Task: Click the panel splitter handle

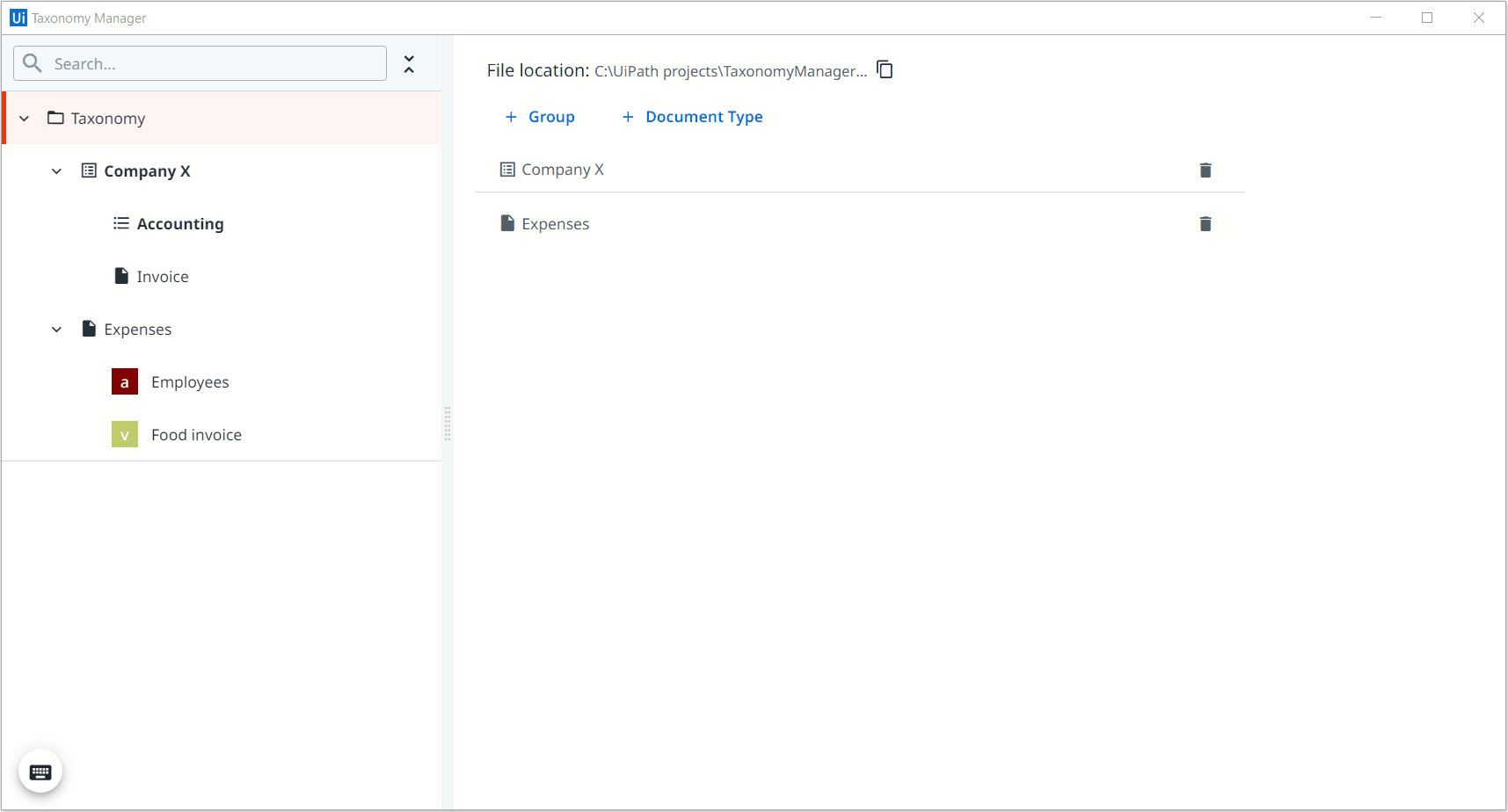Action: (x=448, y=424)
